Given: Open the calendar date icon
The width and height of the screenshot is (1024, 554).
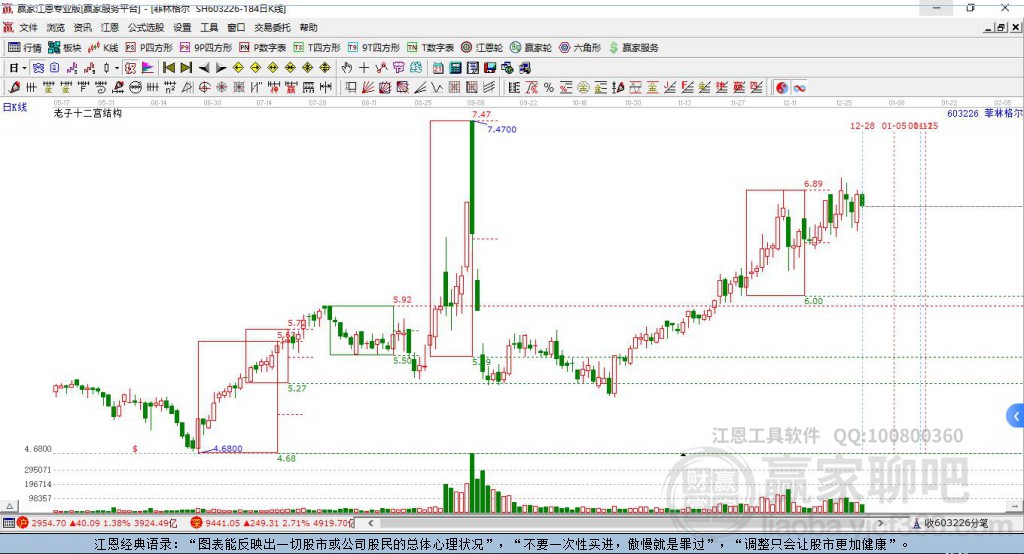Looking at the screenshot, I should click(x=438, y=68).
